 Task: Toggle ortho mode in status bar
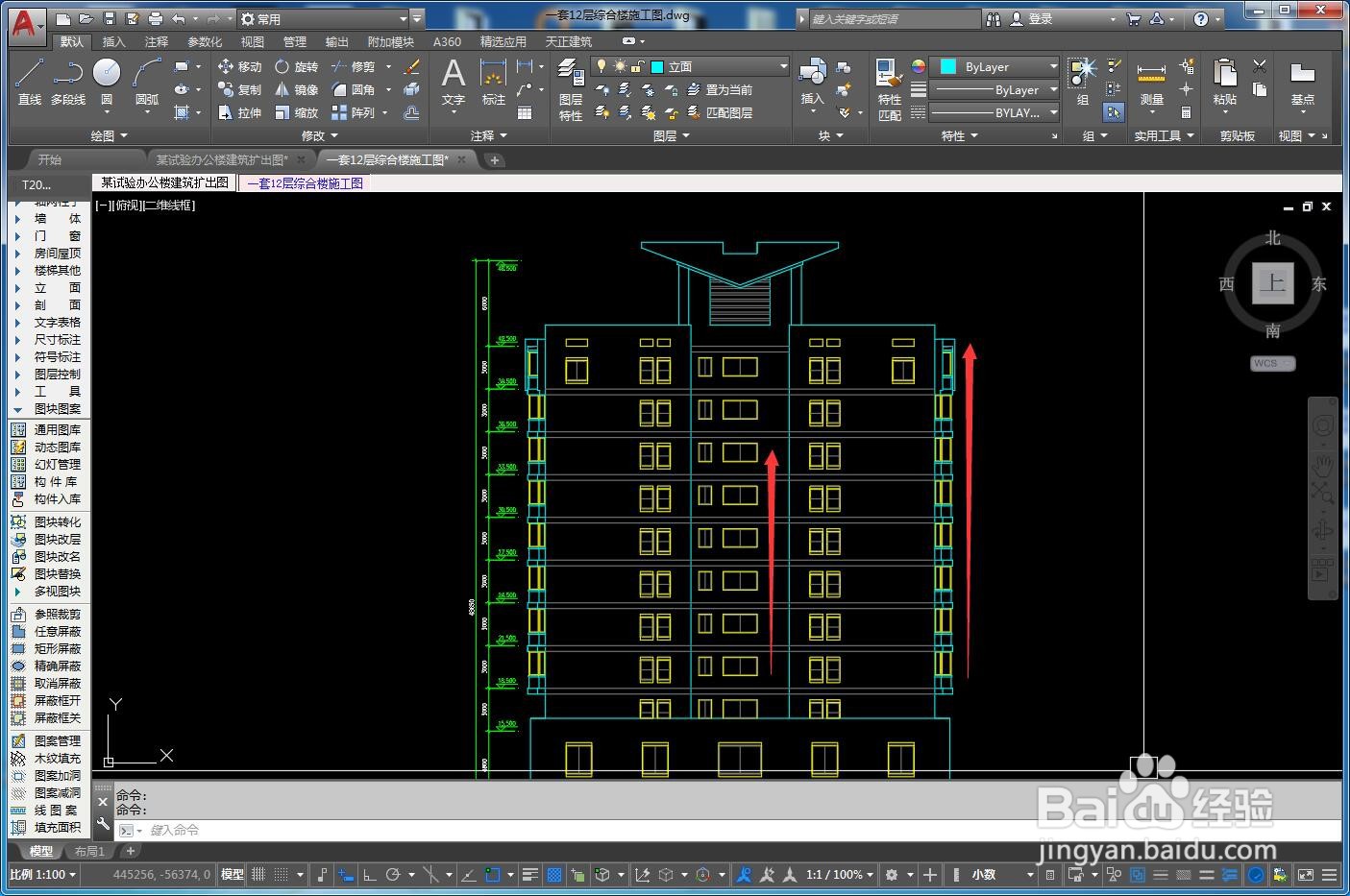click(369, 875)
